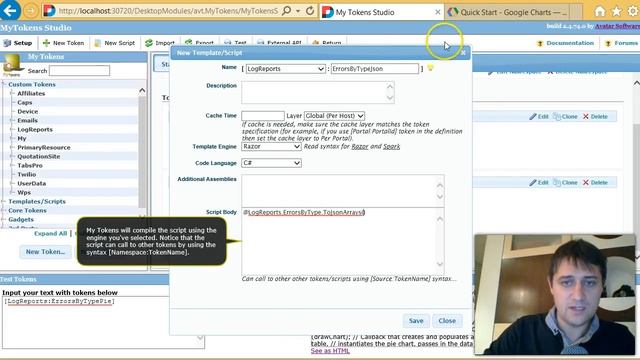The image size is (640, 360).
Task: Close the New Template/Script dialog
Action: 463,53
